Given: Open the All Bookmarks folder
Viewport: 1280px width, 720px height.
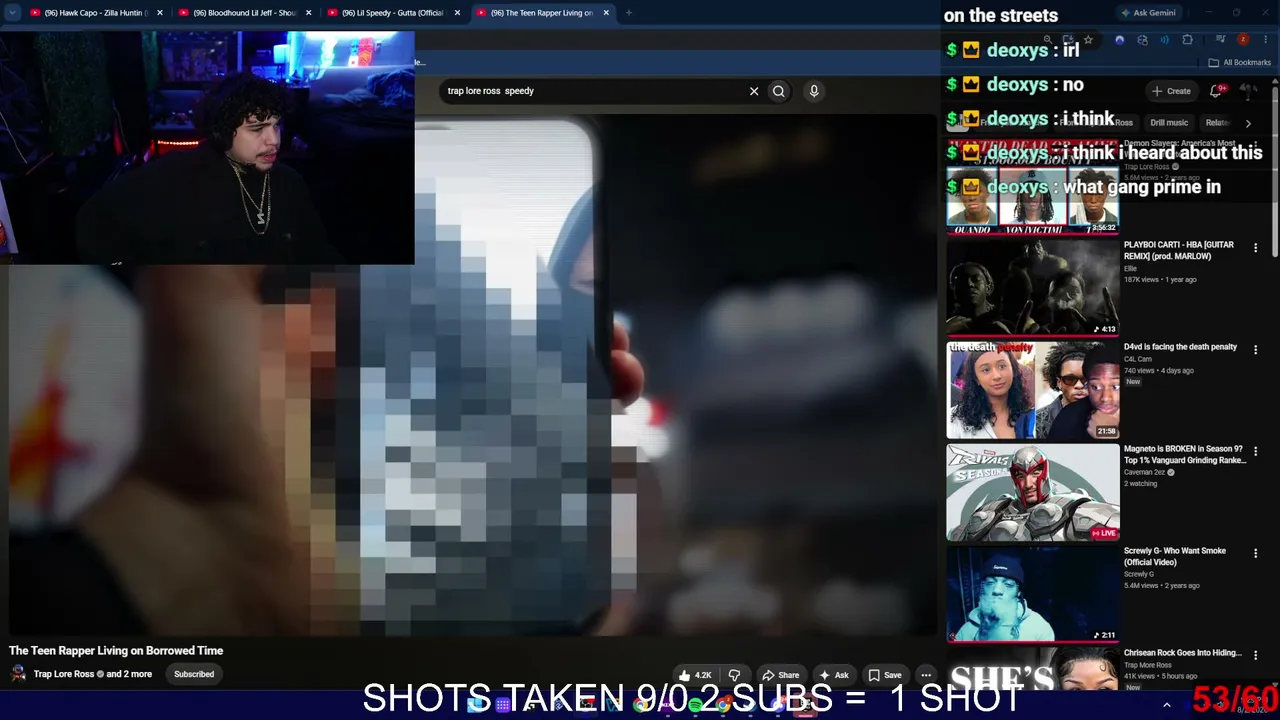Looking at the screenshot, I should (x=1240, y=62).
